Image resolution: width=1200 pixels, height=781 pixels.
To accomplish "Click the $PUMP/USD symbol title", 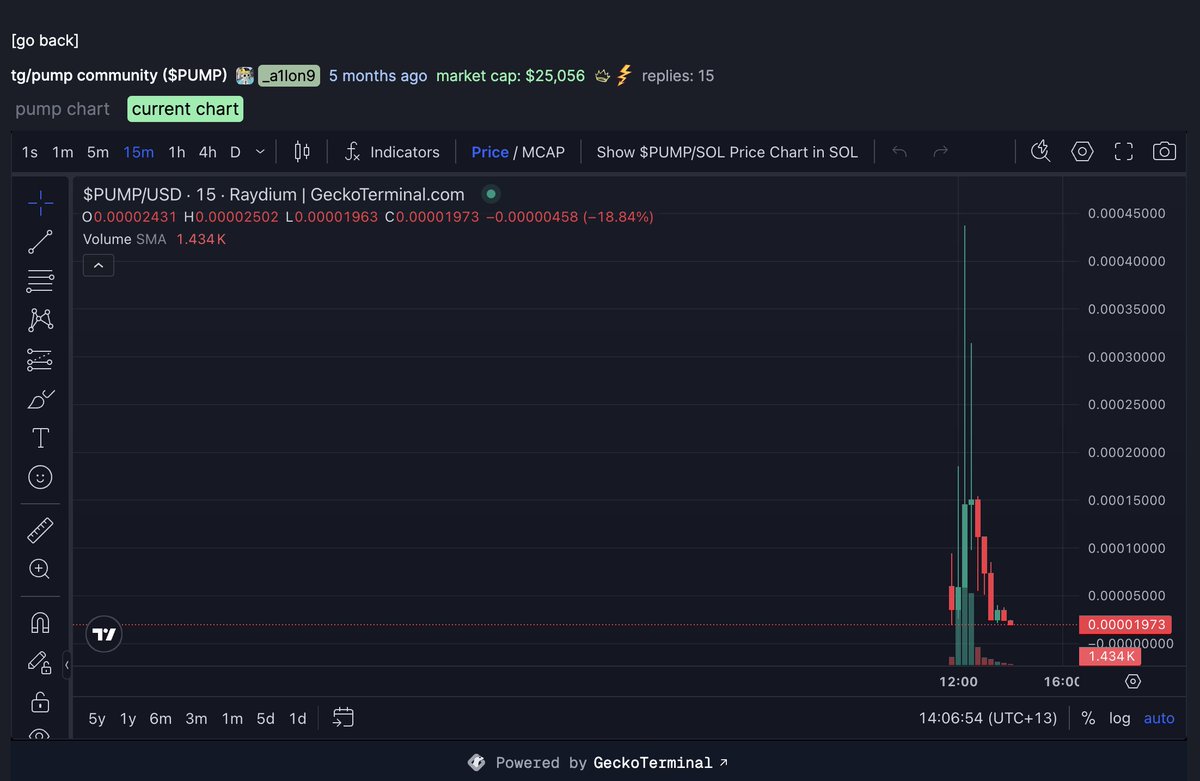I will [274, 194].
